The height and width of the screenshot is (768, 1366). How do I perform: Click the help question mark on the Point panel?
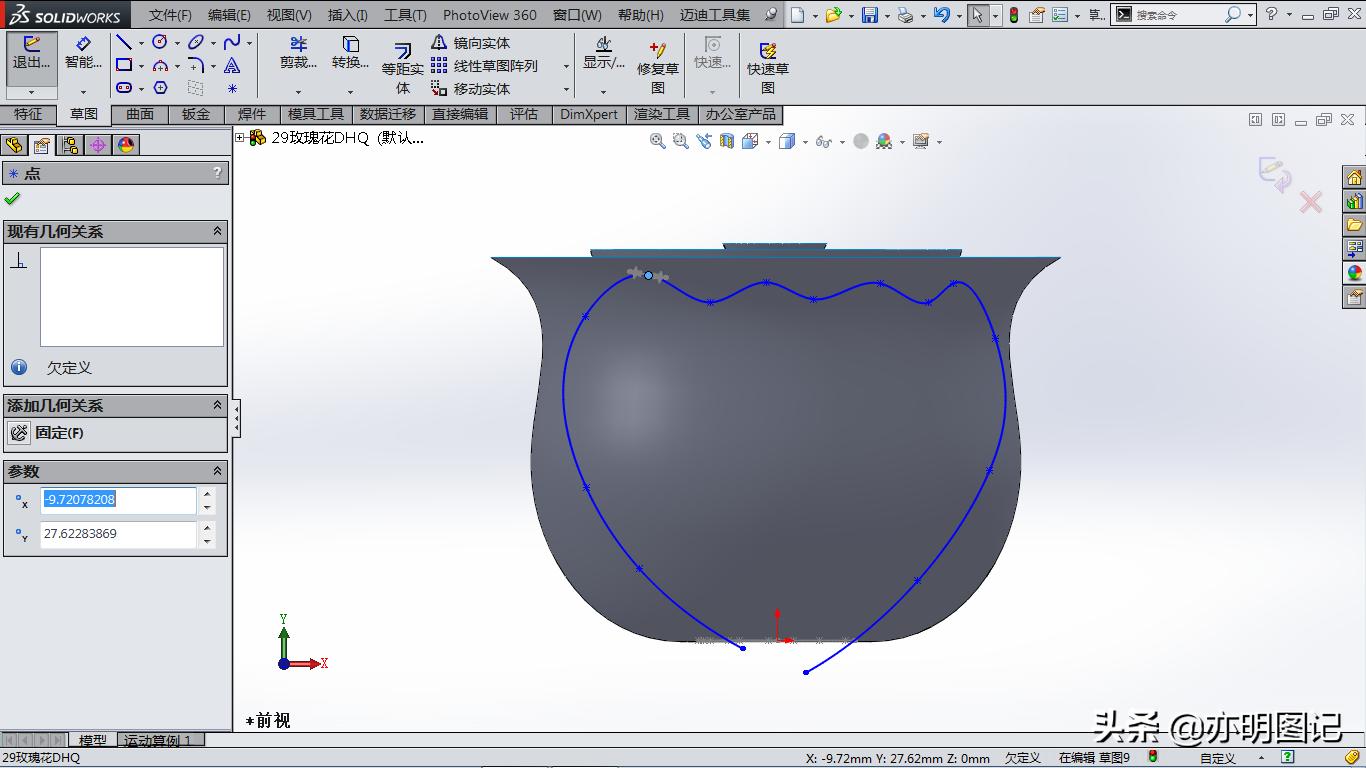217,172
